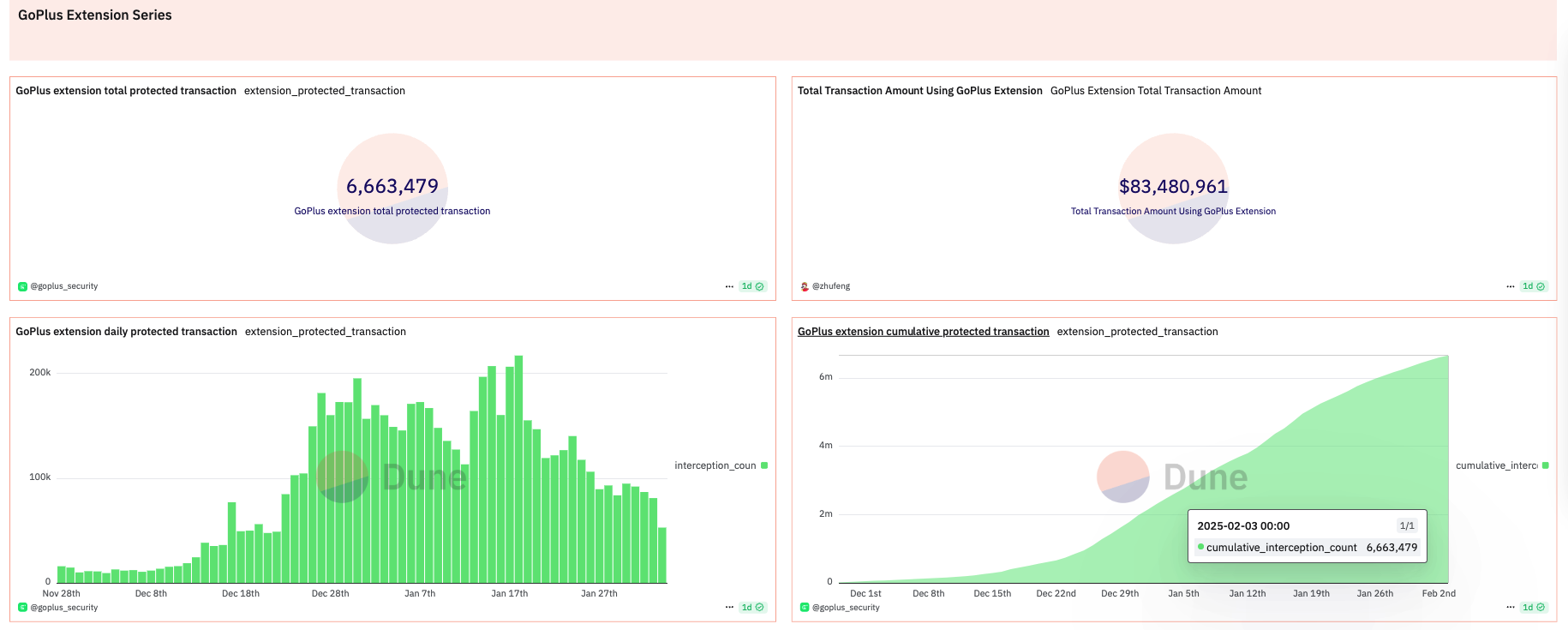Click the 6,663,479 counter value
This screenshot has width=1568, height=630.
(x=392, y=186)
